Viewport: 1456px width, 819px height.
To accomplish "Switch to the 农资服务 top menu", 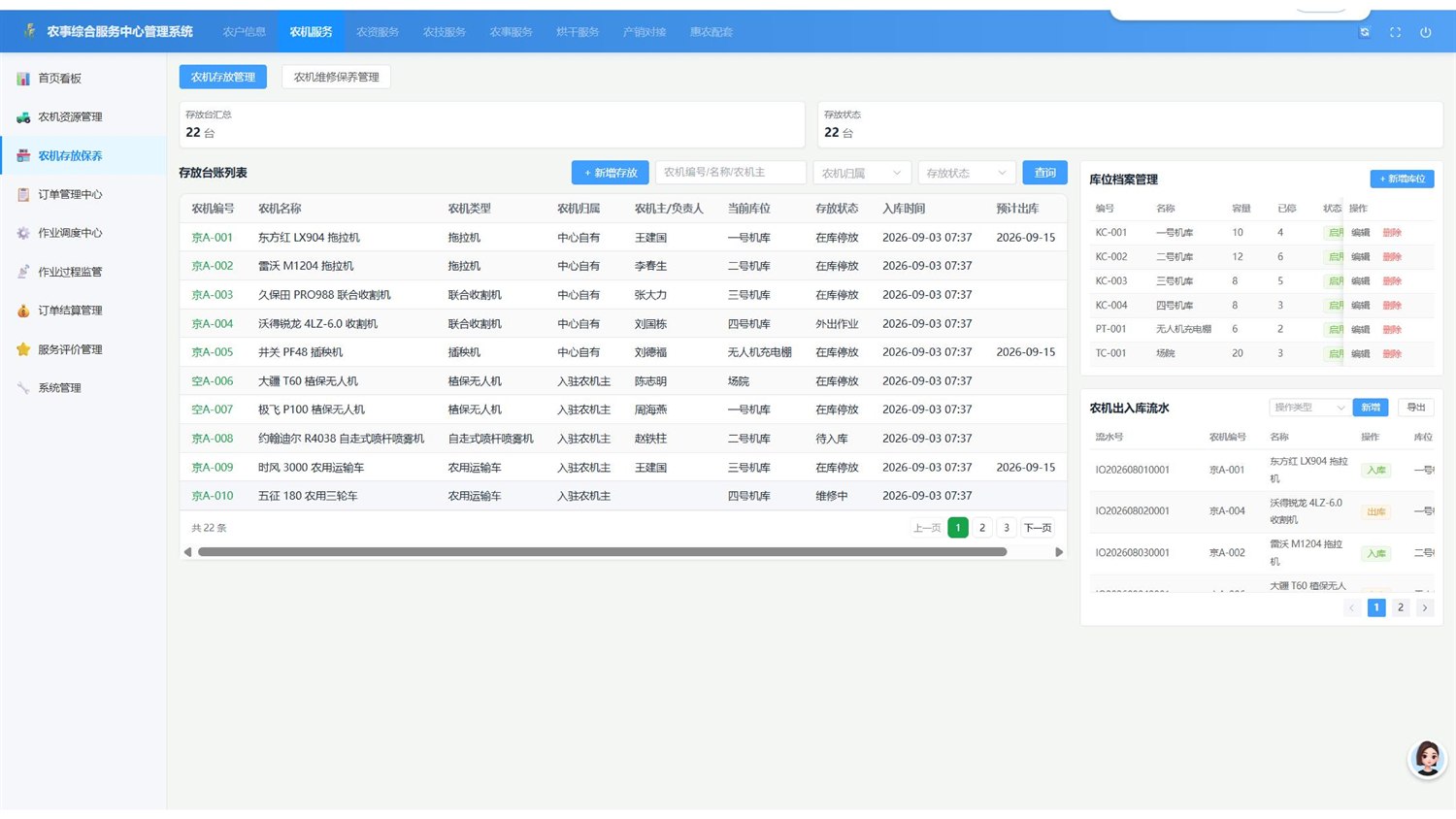I will click(x=378, y=32).
